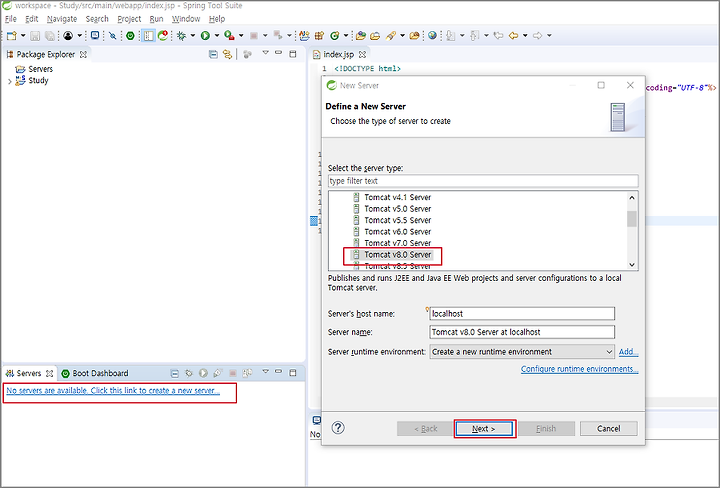
Task: Click the New Java Package icon
Action: pyautogui.click(x=320, y=35)
